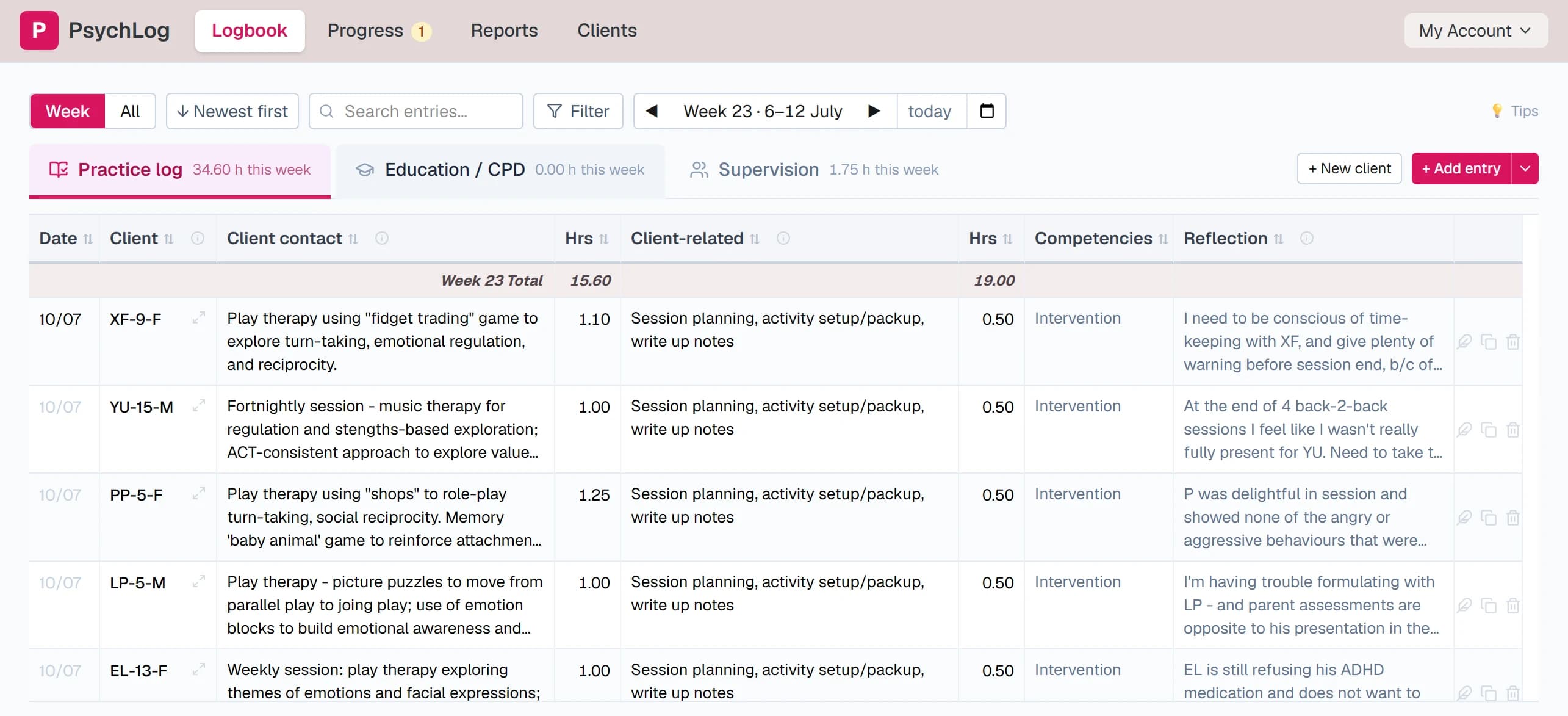Select the Week view toggle
Screen dimensions: 1568x716
coord(68,111)
